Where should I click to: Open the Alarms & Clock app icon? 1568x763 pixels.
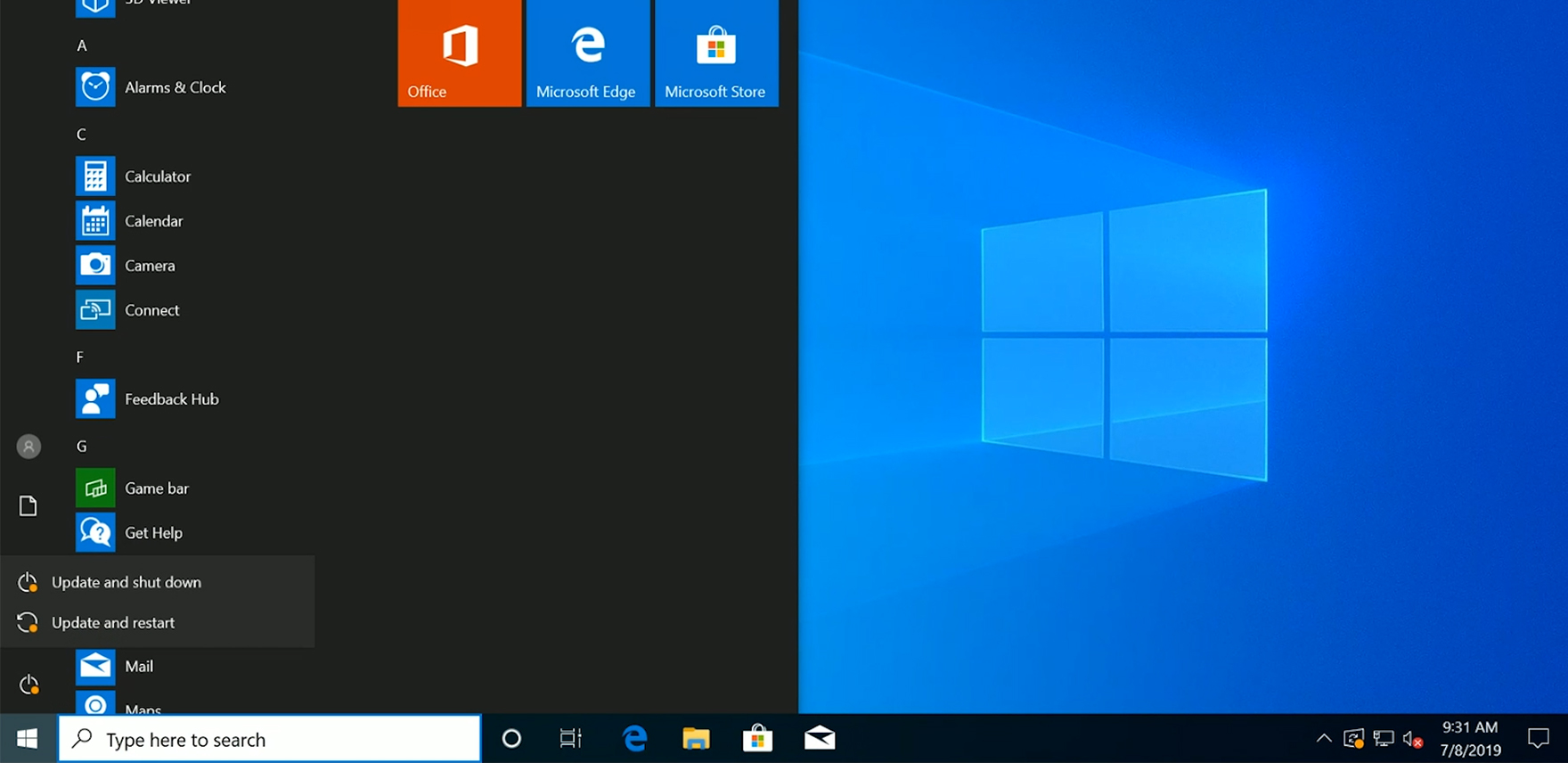95,87
